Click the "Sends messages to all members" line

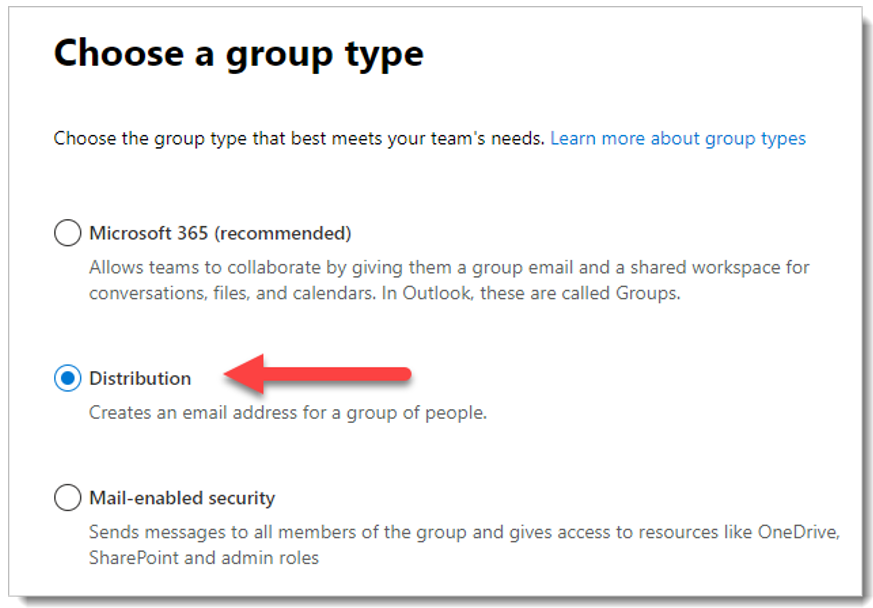click(463, 532)
